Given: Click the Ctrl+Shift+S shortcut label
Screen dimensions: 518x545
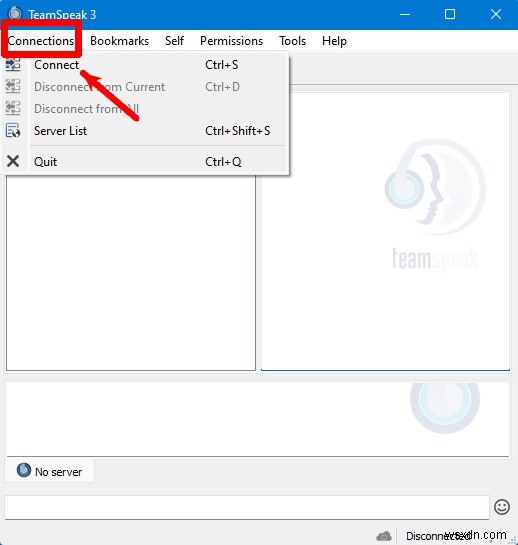Looking at the screenshot, I should pyautogui.click(x=237, y=131).
